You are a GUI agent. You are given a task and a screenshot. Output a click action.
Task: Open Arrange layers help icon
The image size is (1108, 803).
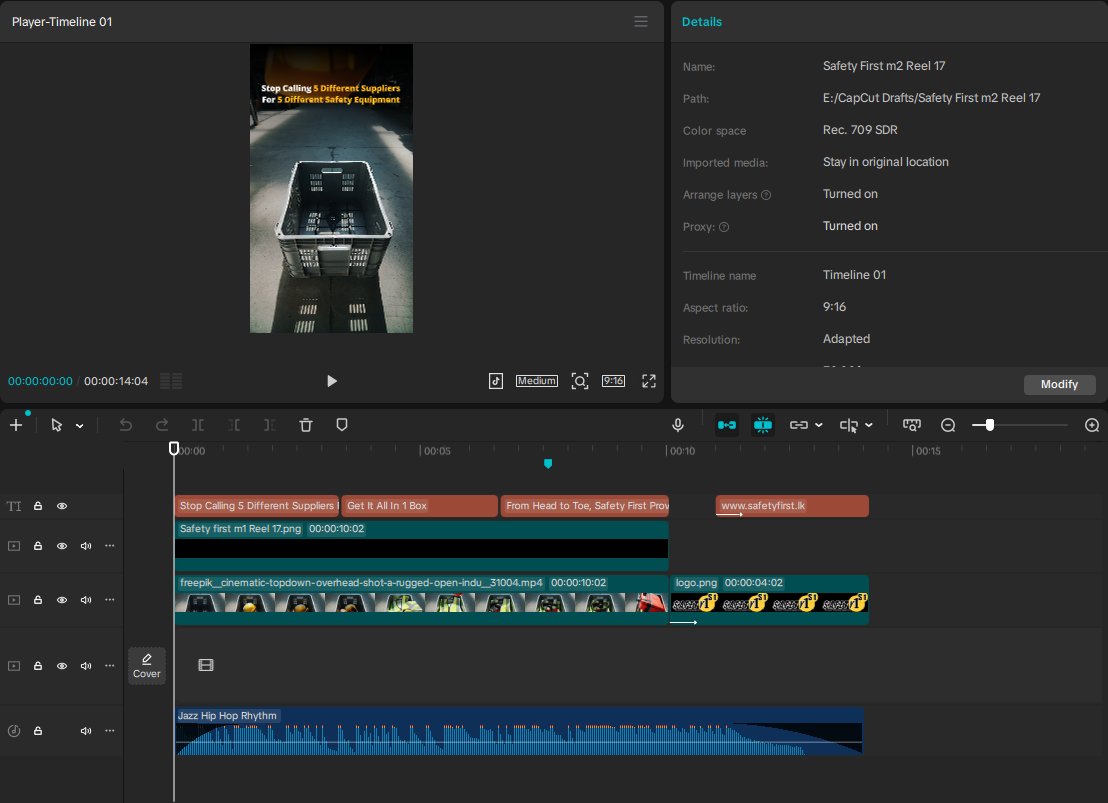coord(766,195)
